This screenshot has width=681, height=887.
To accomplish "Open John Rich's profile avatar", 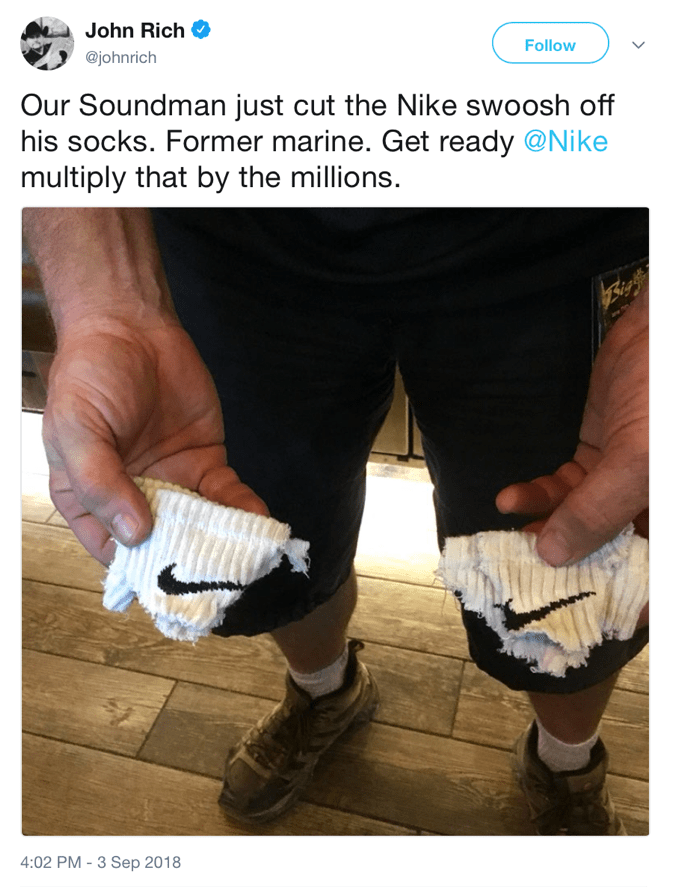I will point(47,44).
